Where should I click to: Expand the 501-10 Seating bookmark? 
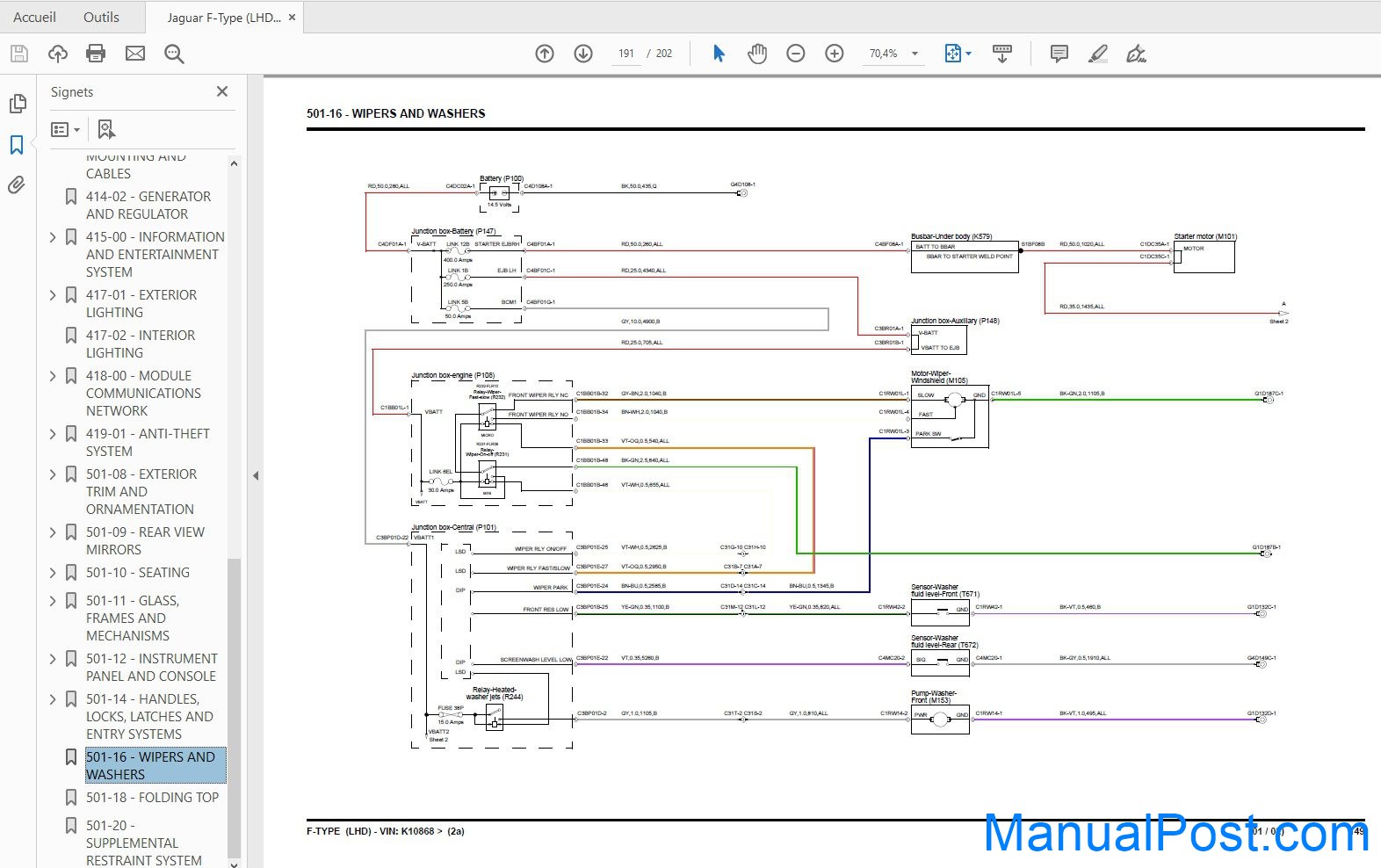[x=53, y=573]
